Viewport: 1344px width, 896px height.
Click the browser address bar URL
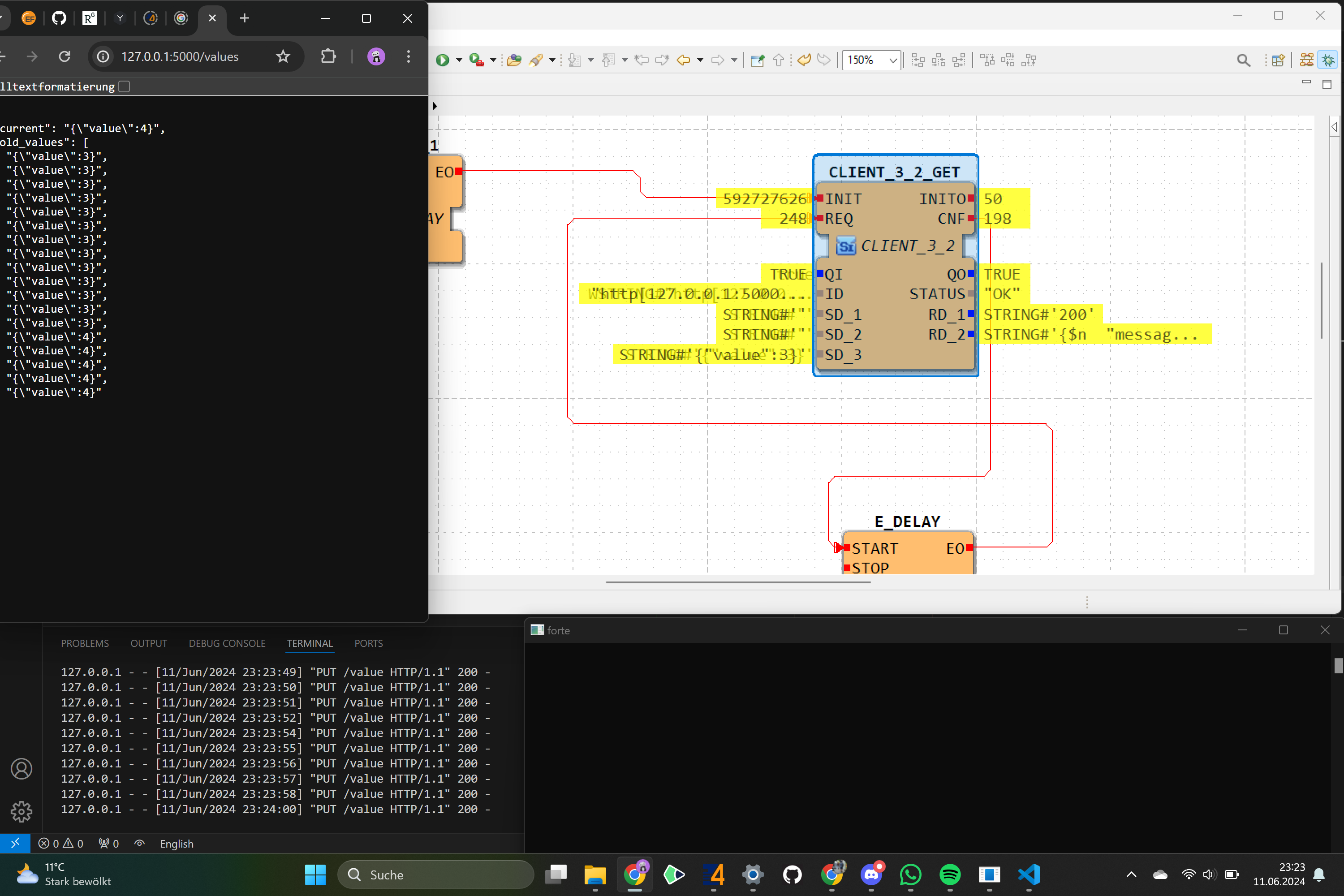click(x=180, y=56)
